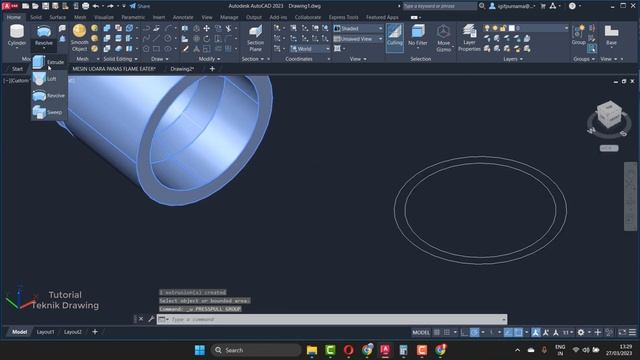
Task: Open the Start tab
Action: (x=17, y=69)
